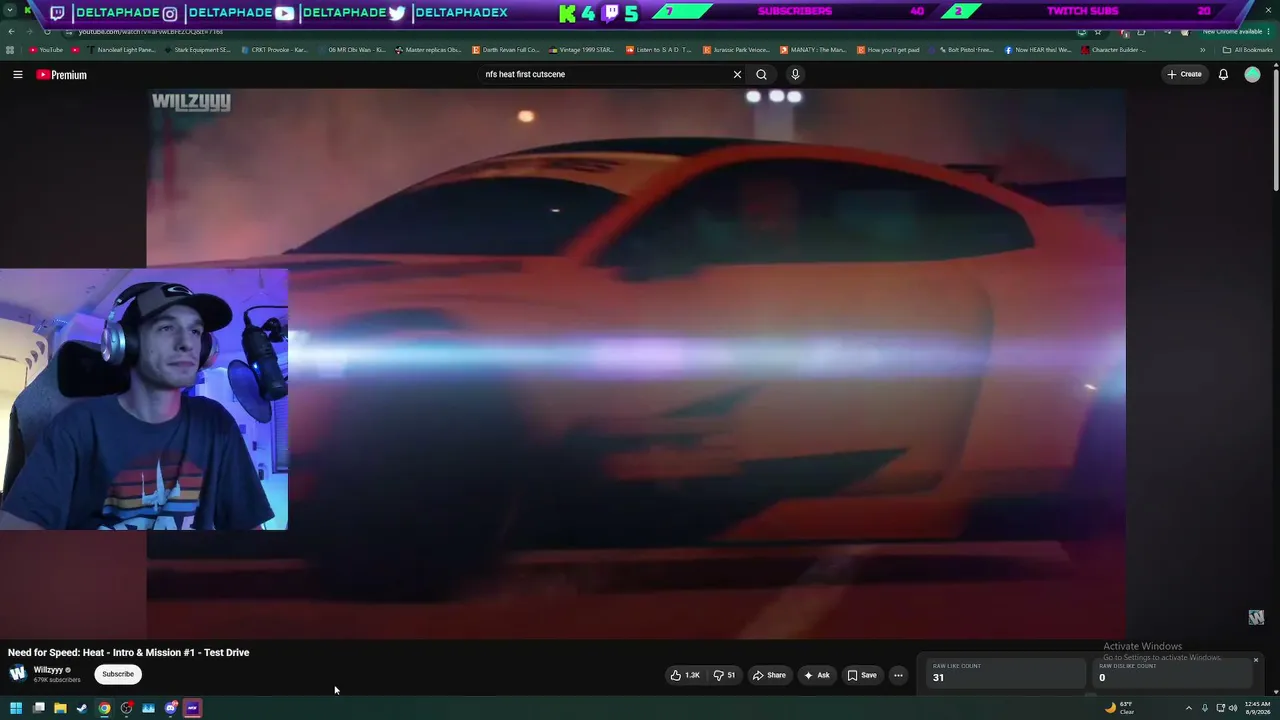This screenshot has width=1280, height=720.
Task: Click the Willzyyy channel avatar
Action: 17,673
